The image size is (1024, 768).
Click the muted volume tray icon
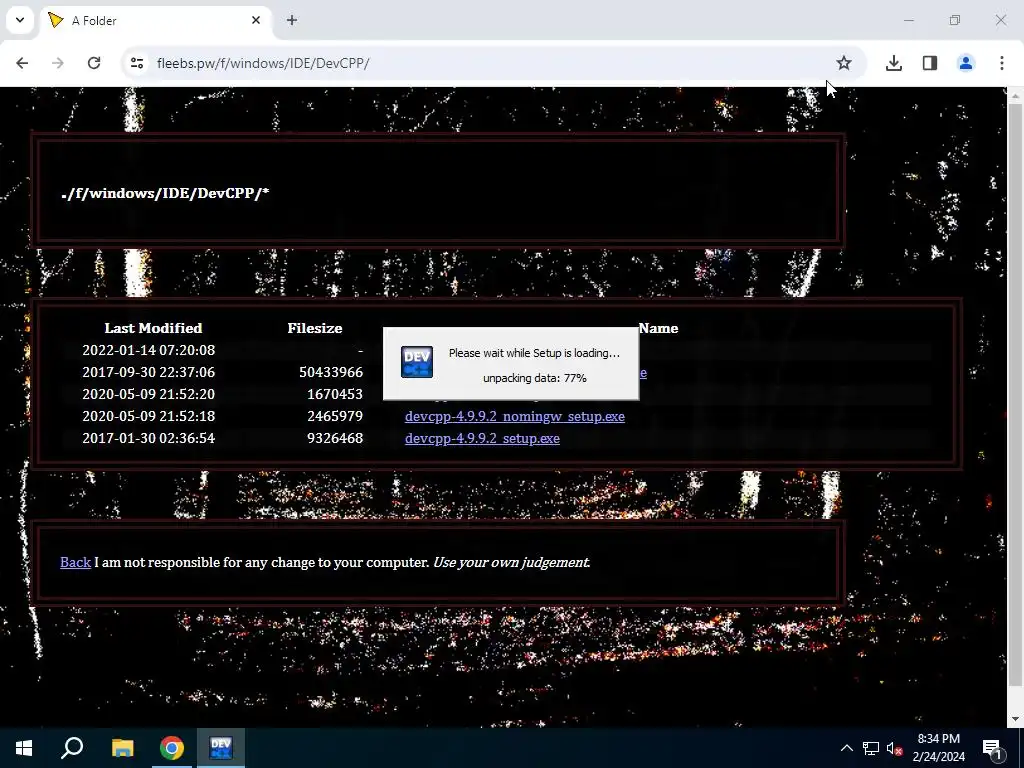click(x=894, y=748)
